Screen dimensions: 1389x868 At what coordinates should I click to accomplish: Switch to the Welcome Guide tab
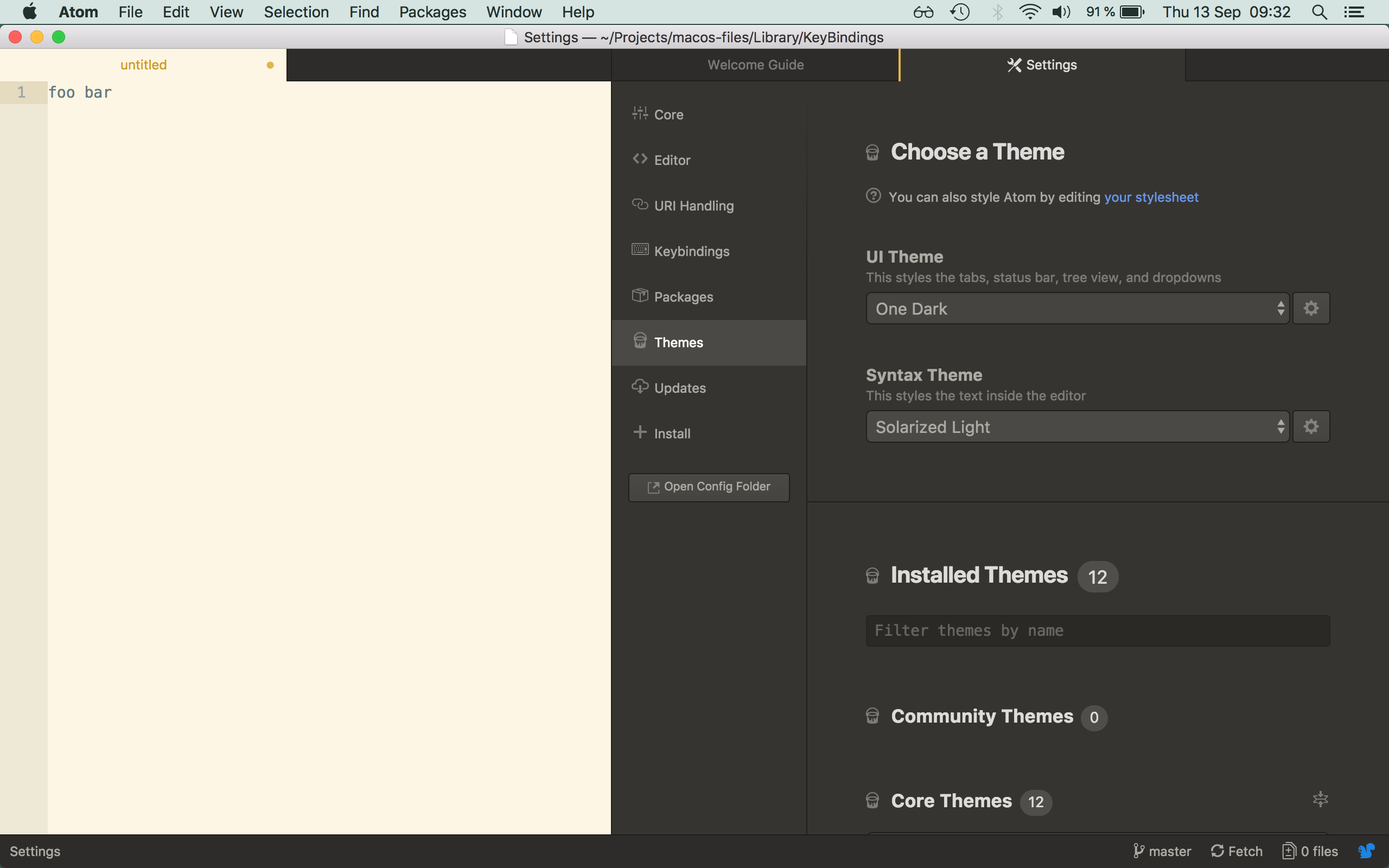tap(755, 65)
